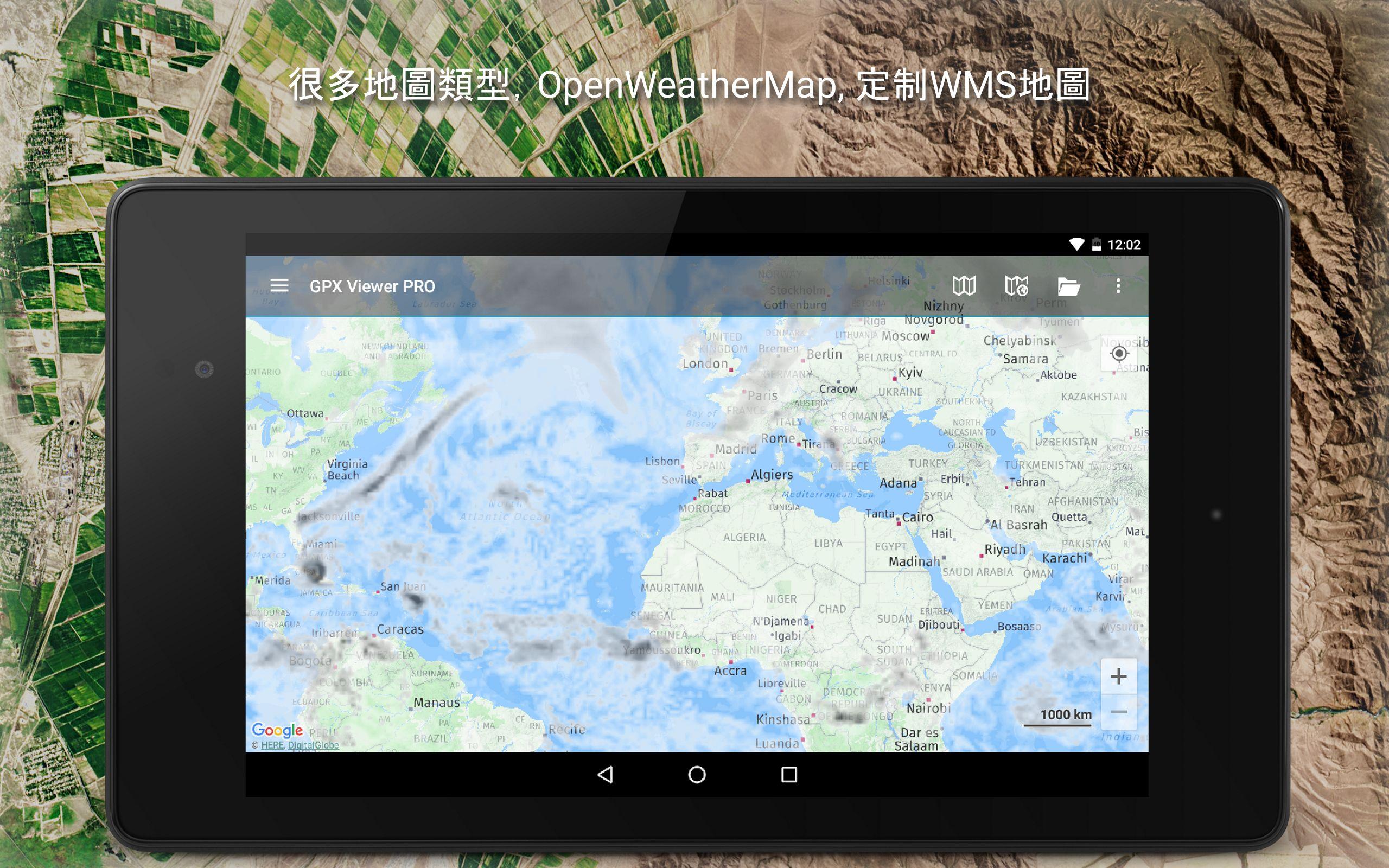
Task: Open the hamburger navigation menu
Action: coord(279,285)
